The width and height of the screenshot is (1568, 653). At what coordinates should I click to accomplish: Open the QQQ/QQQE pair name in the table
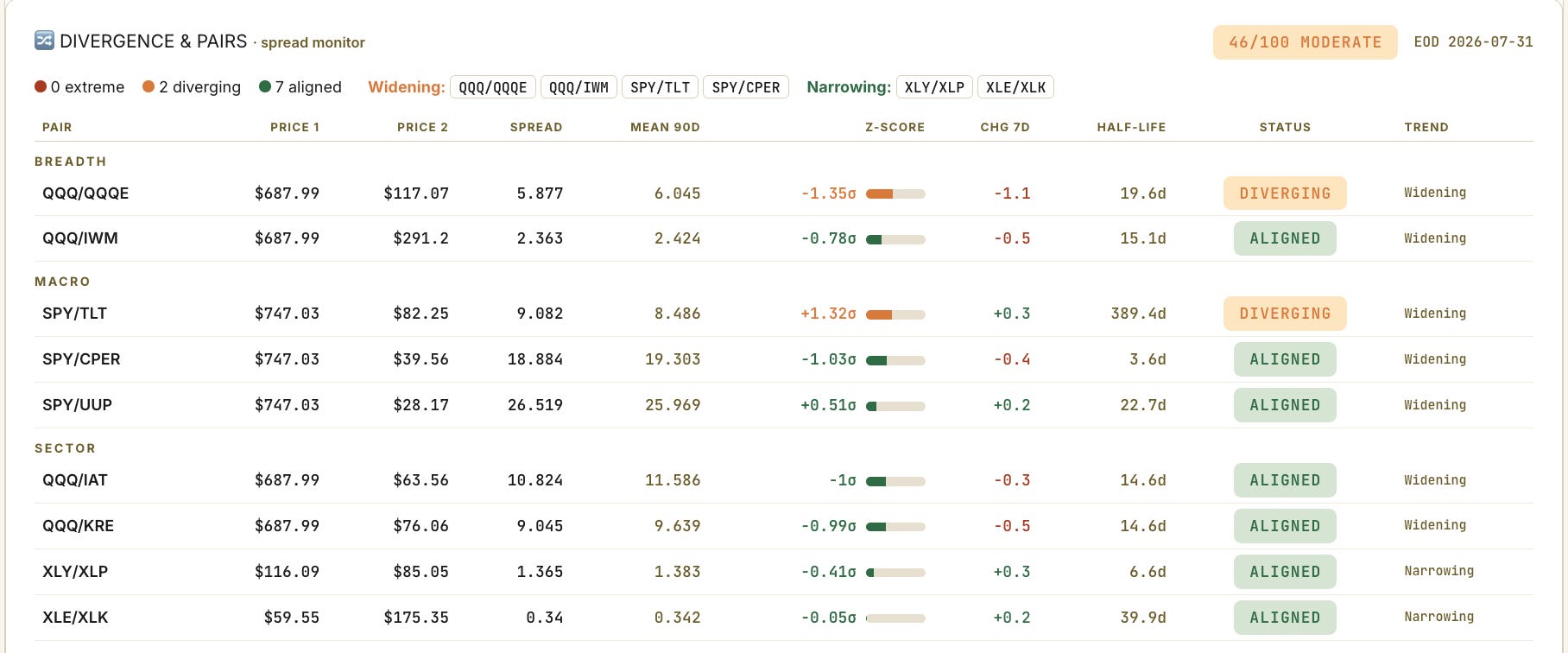(85, 193)
